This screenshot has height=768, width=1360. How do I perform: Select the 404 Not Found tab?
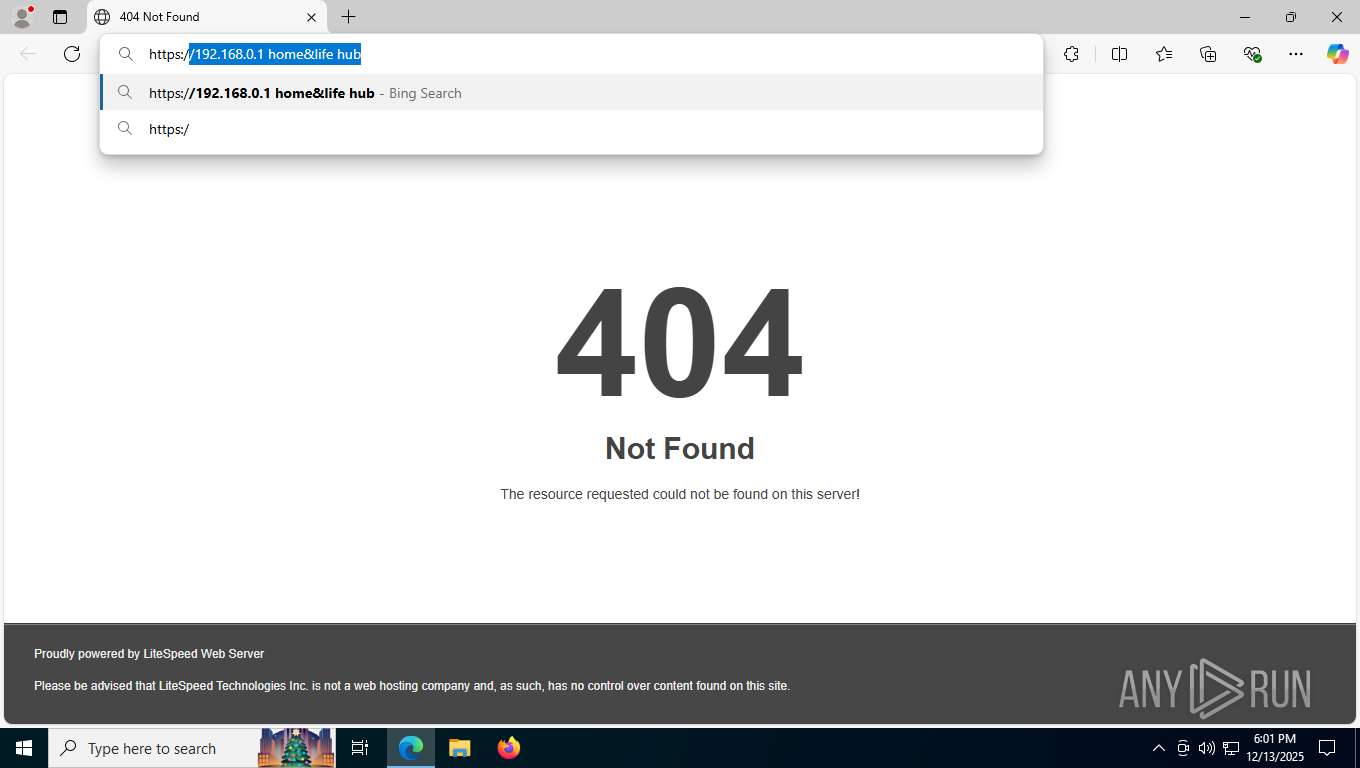pyautogui.click(x=207, y=17)
